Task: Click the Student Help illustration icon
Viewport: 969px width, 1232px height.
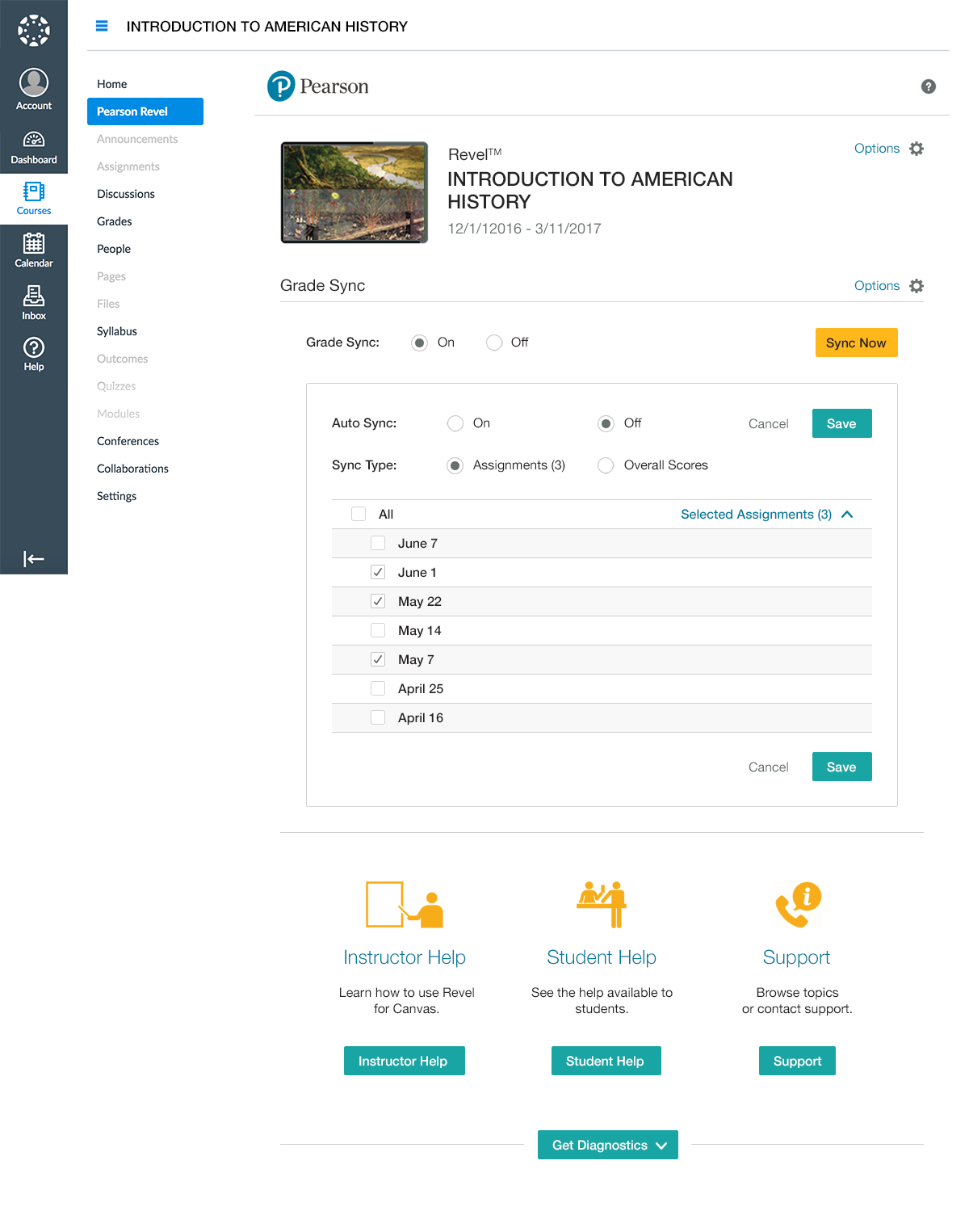Action: (x=602, y=905)
